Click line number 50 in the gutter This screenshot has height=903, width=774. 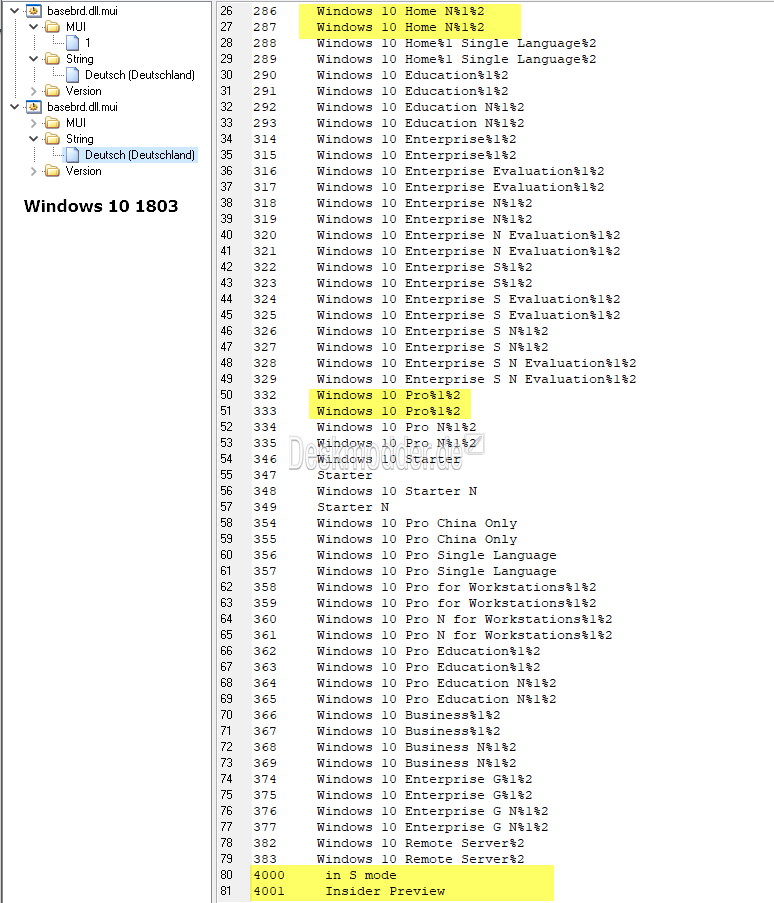pos(226,395)
